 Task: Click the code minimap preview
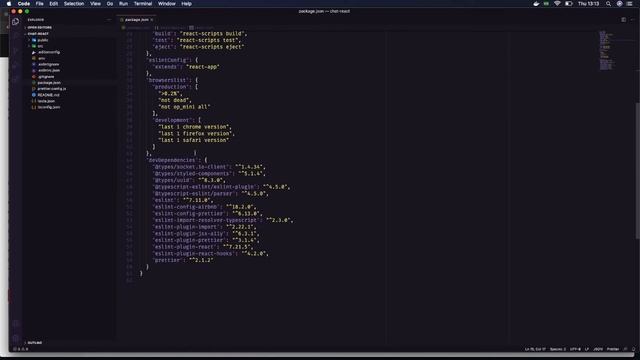pyautogui.click(x=606, y=50)
